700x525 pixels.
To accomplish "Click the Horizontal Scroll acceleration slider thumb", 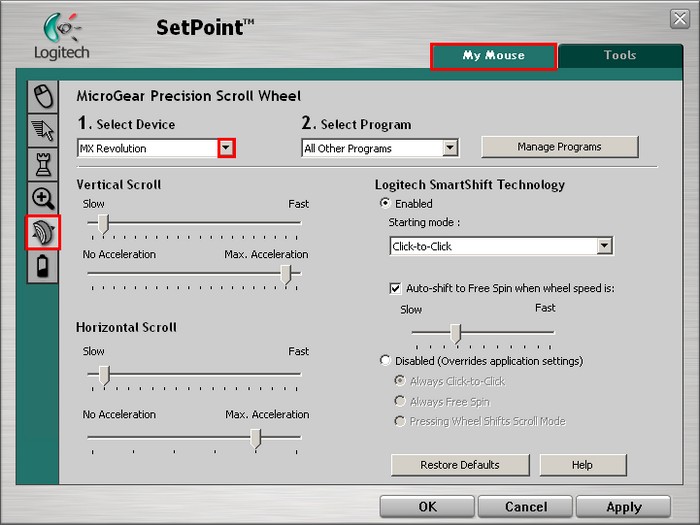I will [255, 439].
